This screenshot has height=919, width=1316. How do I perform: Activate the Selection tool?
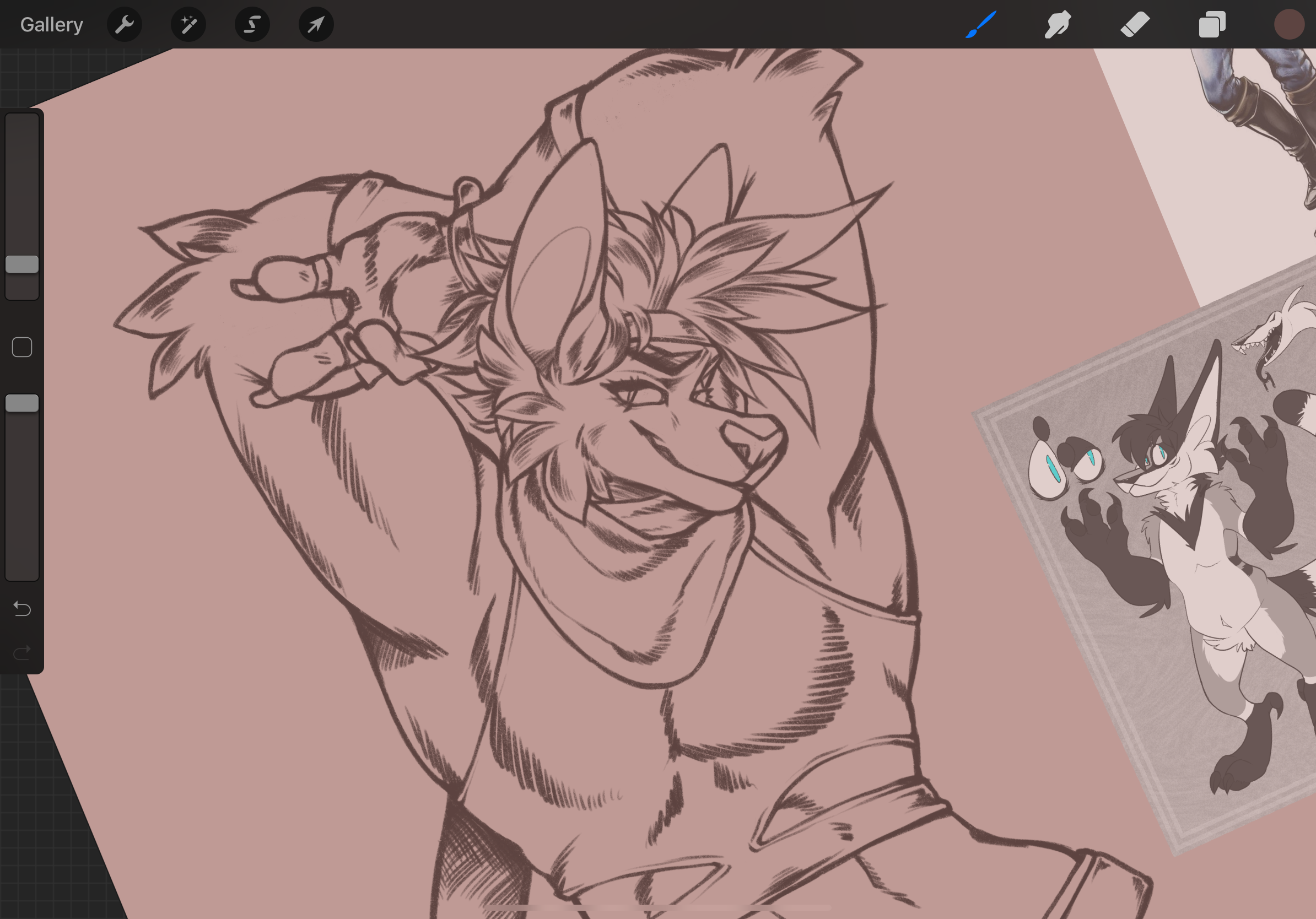point(252,25)
